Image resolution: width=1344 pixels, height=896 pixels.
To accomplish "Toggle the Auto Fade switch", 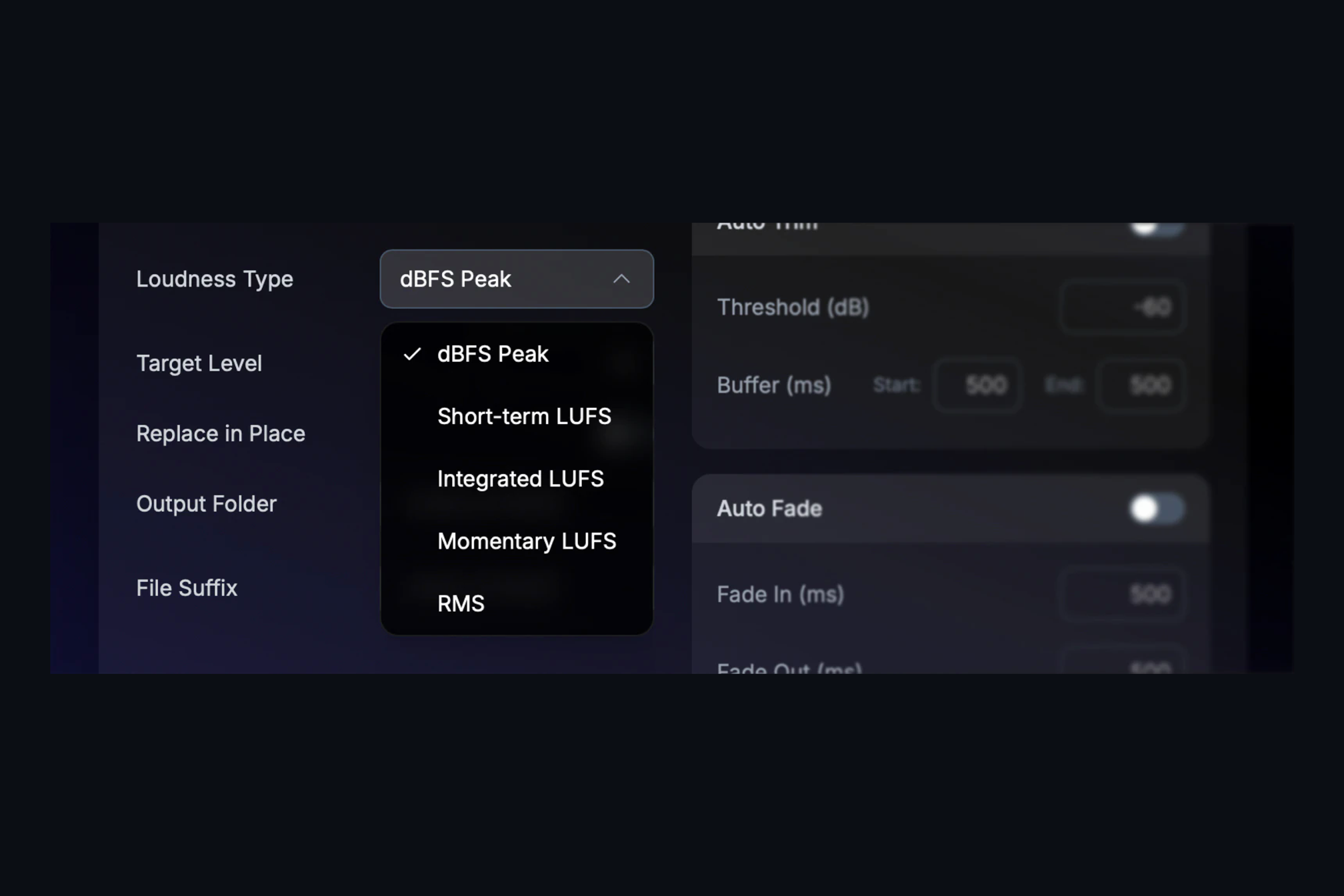I will [1156, 509].
